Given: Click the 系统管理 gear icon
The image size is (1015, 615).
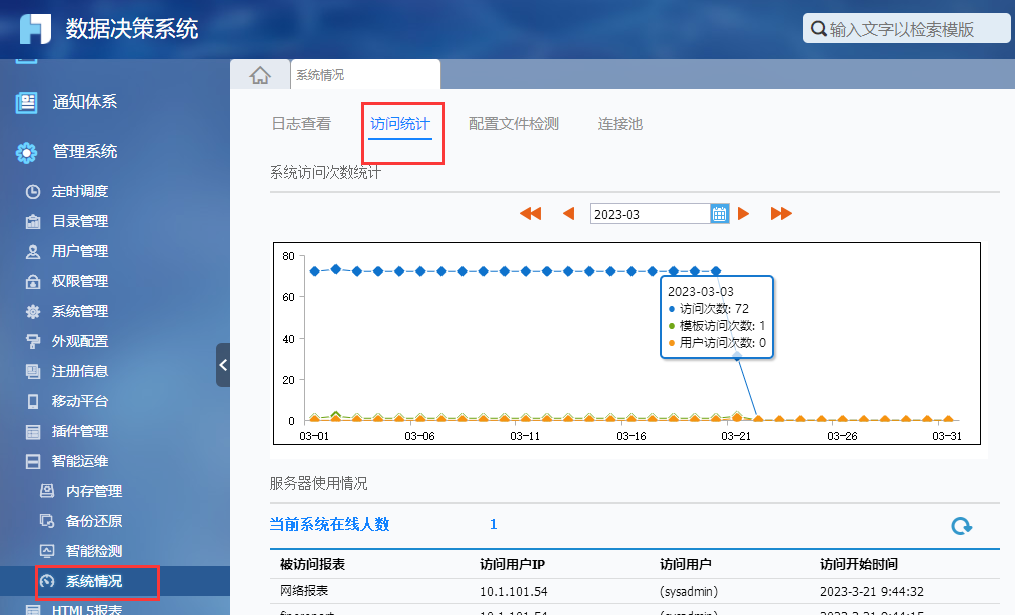Looking at the screenshot, I should tap(33, 311).
